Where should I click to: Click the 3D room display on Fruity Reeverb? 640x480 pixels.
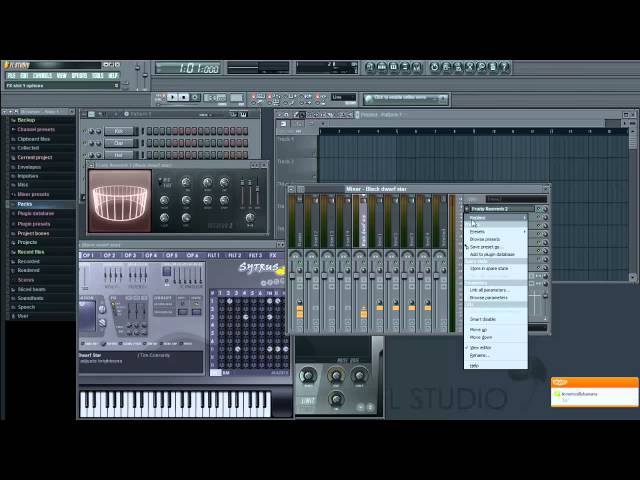[x=120, y=201]
